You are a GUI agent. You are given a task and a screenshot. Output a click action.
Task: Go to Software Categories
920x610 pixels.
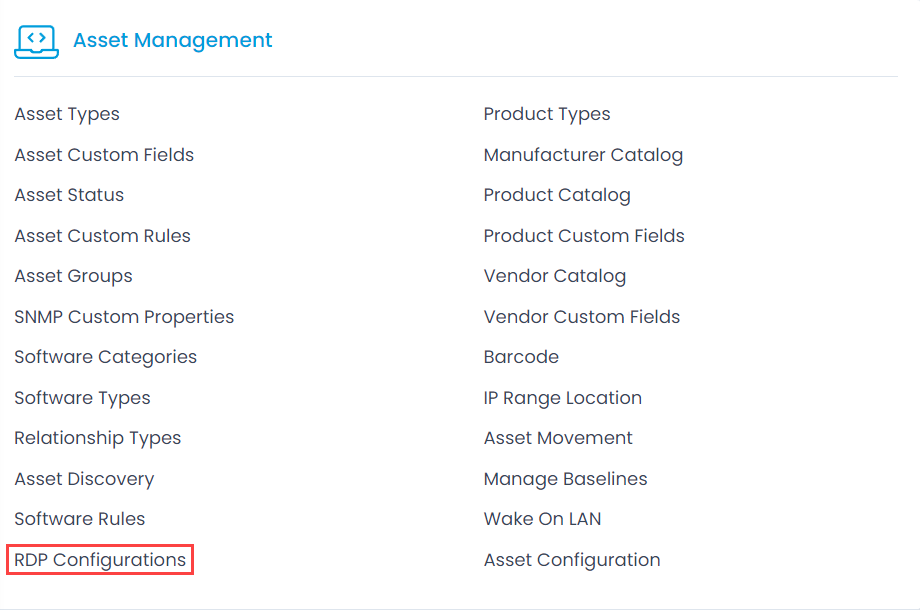click(x=106, y=357)
